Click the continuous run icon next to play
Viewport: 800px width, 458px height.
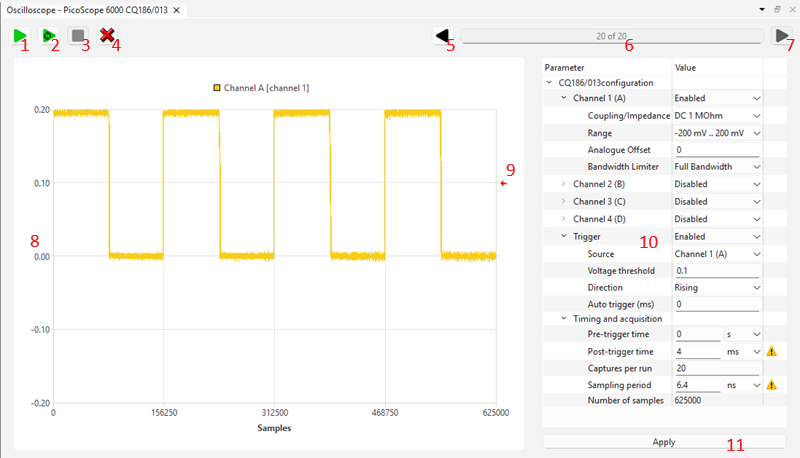(49, 36)
